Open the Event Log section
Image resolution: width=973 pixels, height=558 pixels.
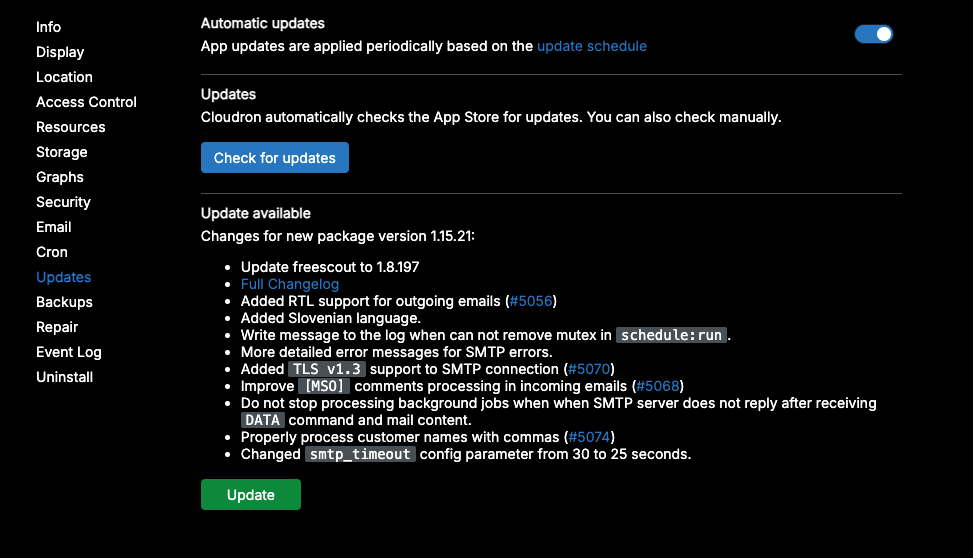69,352
